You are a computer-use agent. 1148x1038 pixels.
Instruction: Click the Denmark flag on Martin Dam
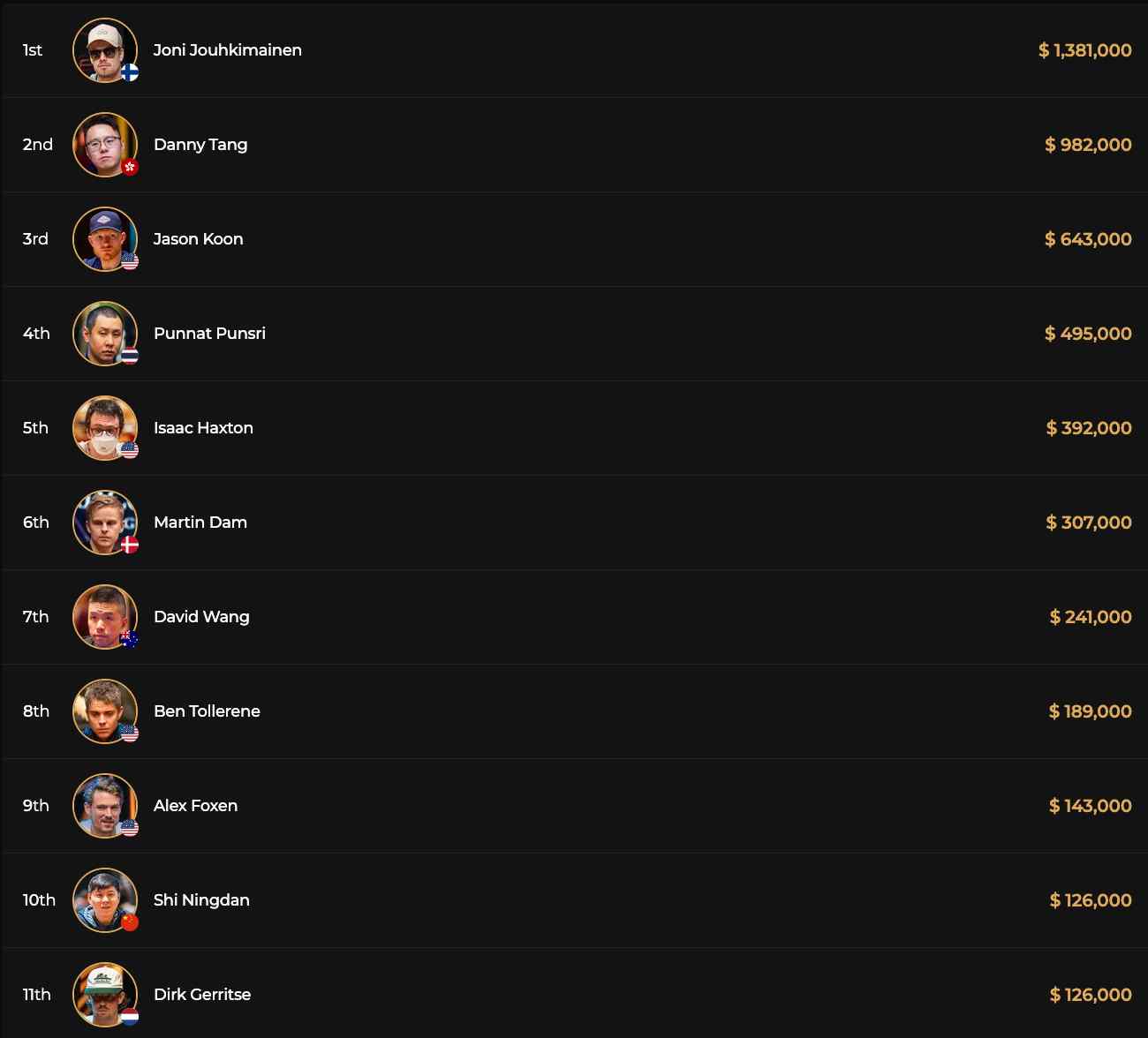[130, 545]
